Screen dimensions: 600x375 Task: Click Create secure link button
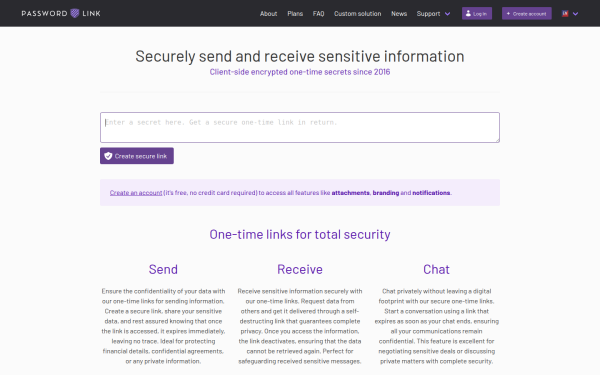(x=137, y=156)
